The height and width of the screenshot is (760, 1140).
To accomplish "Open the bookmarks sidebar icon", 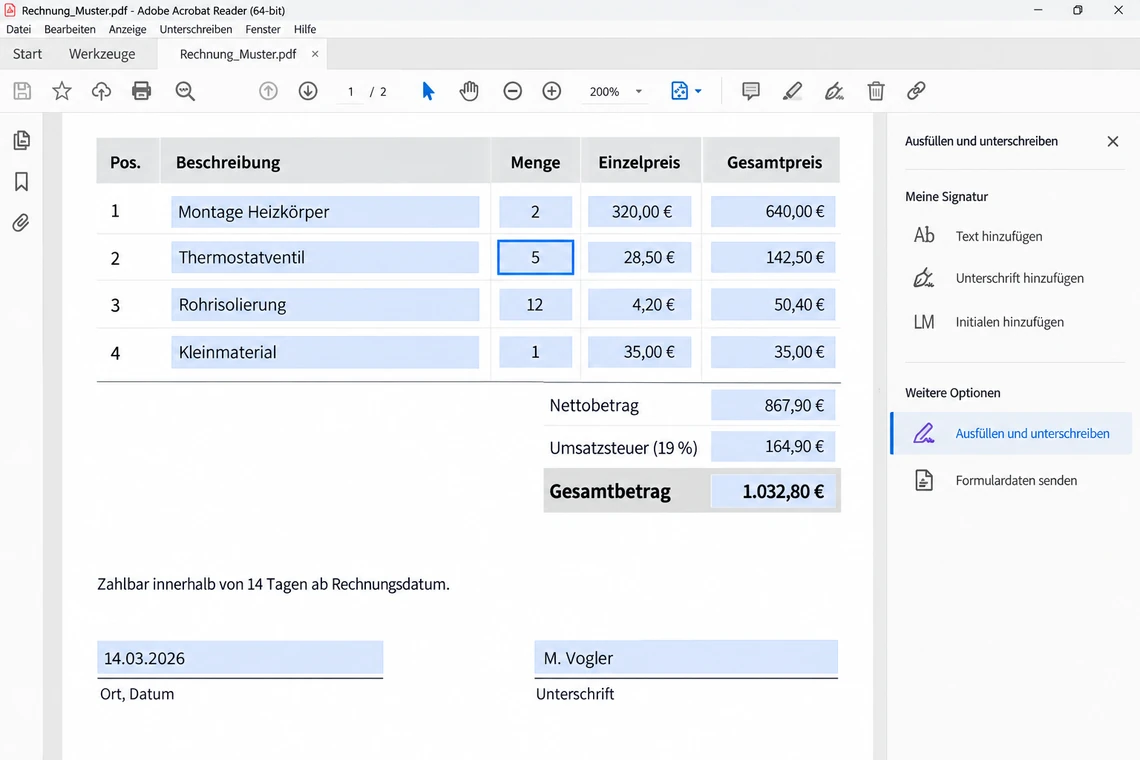I will [x=22, y=182].
